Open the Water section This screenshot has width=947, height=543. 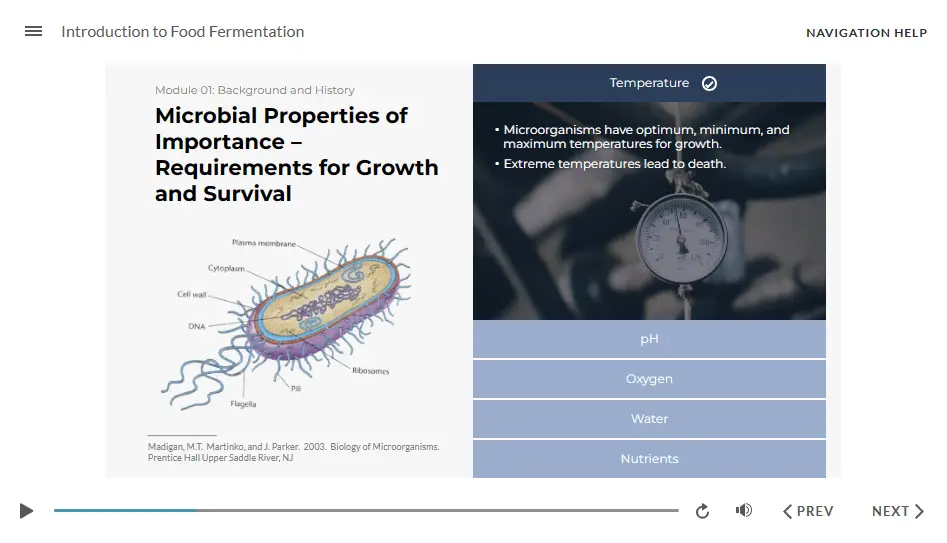pyautogui.click(x=649, y=419)
